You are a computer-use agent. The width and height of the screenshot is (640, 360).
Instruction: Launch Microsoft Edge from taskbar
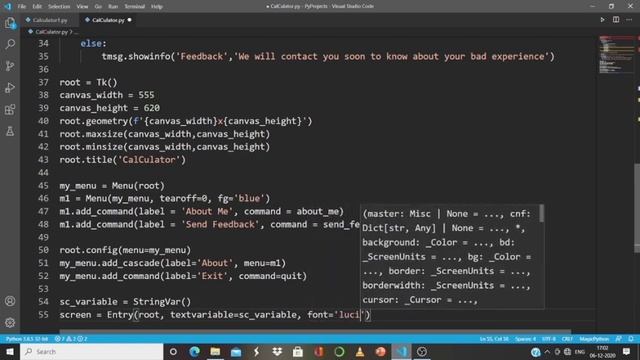point(194,351)
